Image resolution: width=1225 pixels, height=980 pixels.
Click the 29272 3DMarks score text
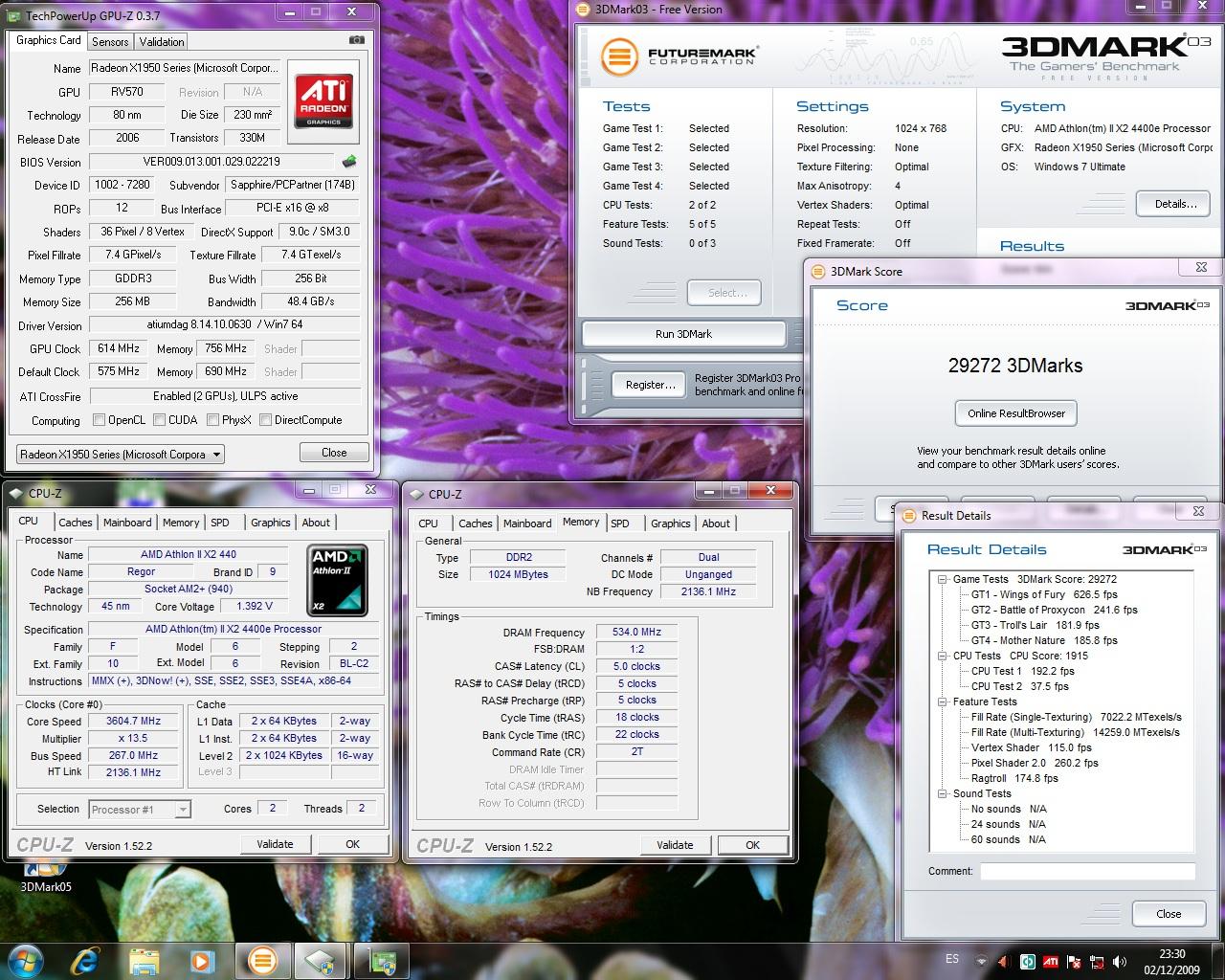[1015, 365]
